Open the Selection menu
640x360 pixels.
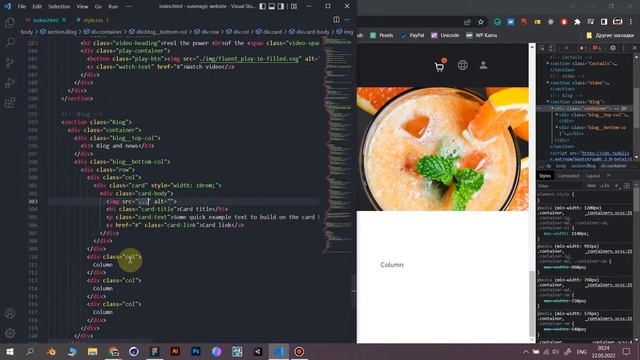[59, 7]
